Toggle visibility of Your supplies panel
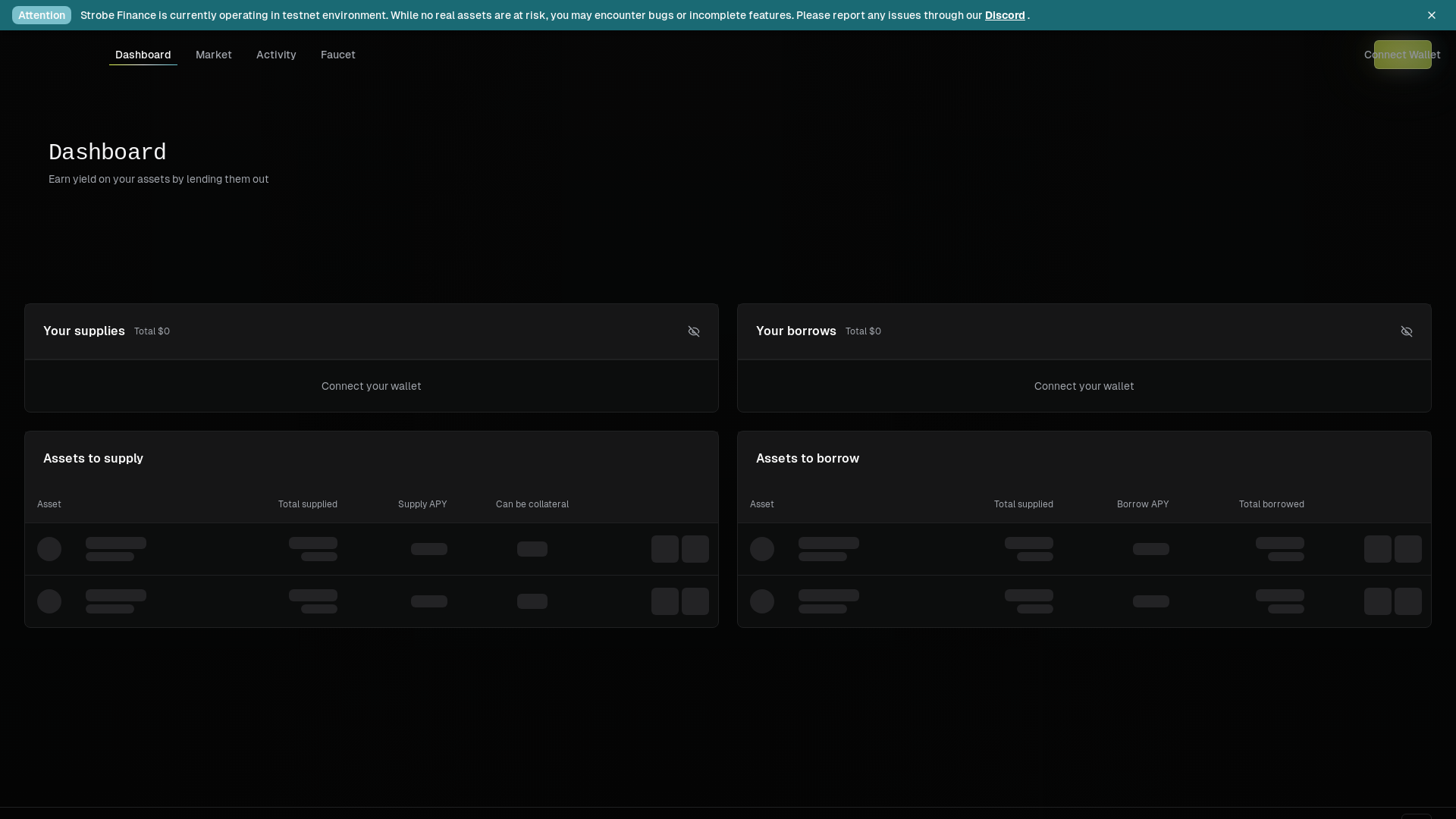The image size is (1456, 819). pyautogui.click(x=694, y=331)
